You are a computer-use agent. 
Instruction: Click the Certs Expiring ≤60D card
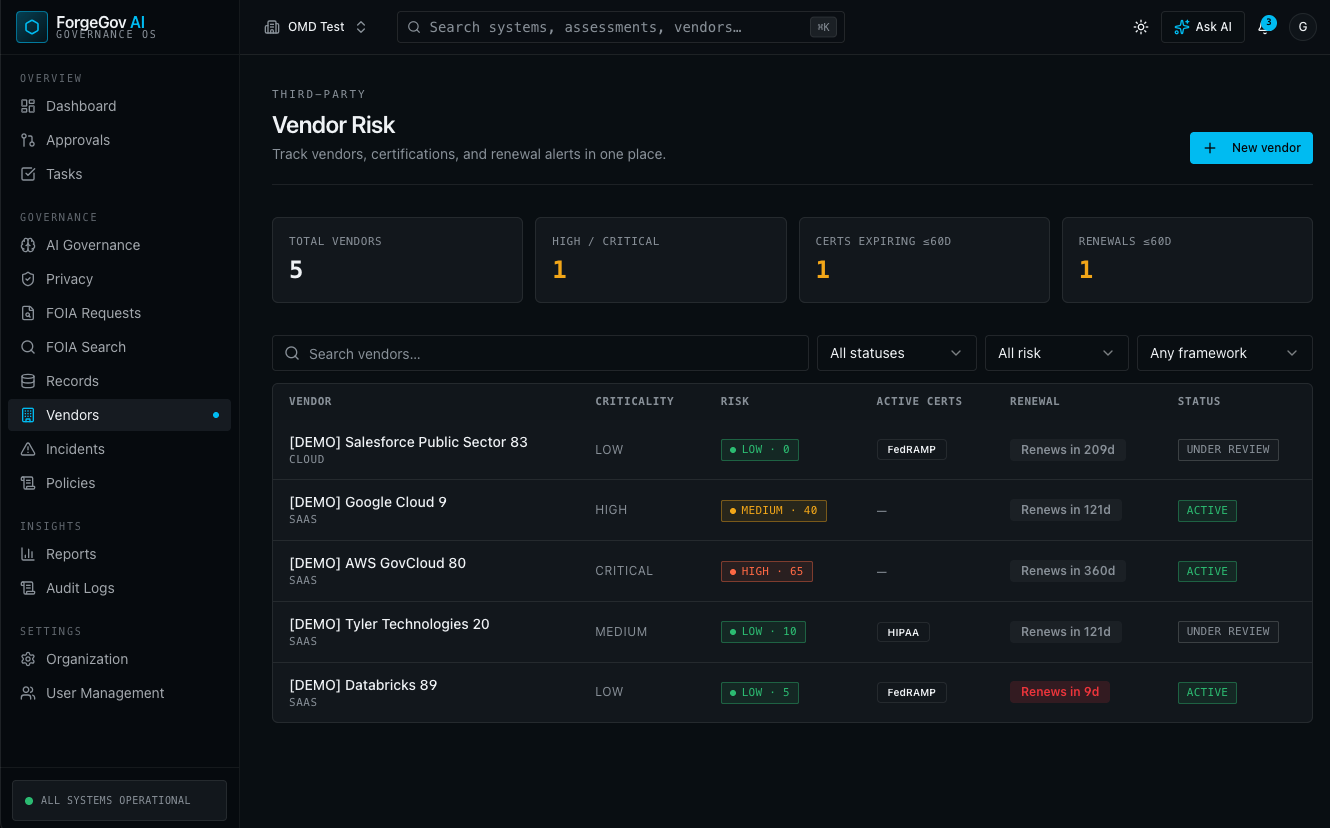pos(924,260)
